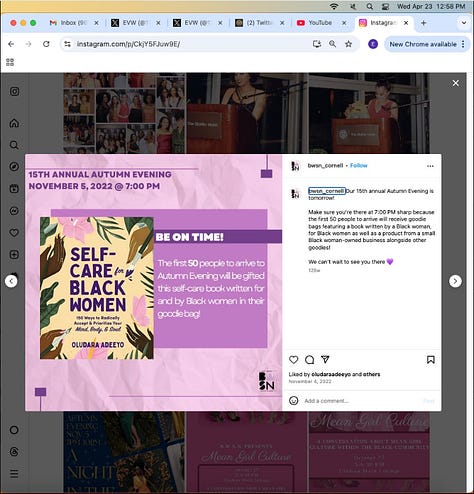Open bwsn_cornell profile from post header
The width and height of the screenshot is (474, 494).
point(325,165)
